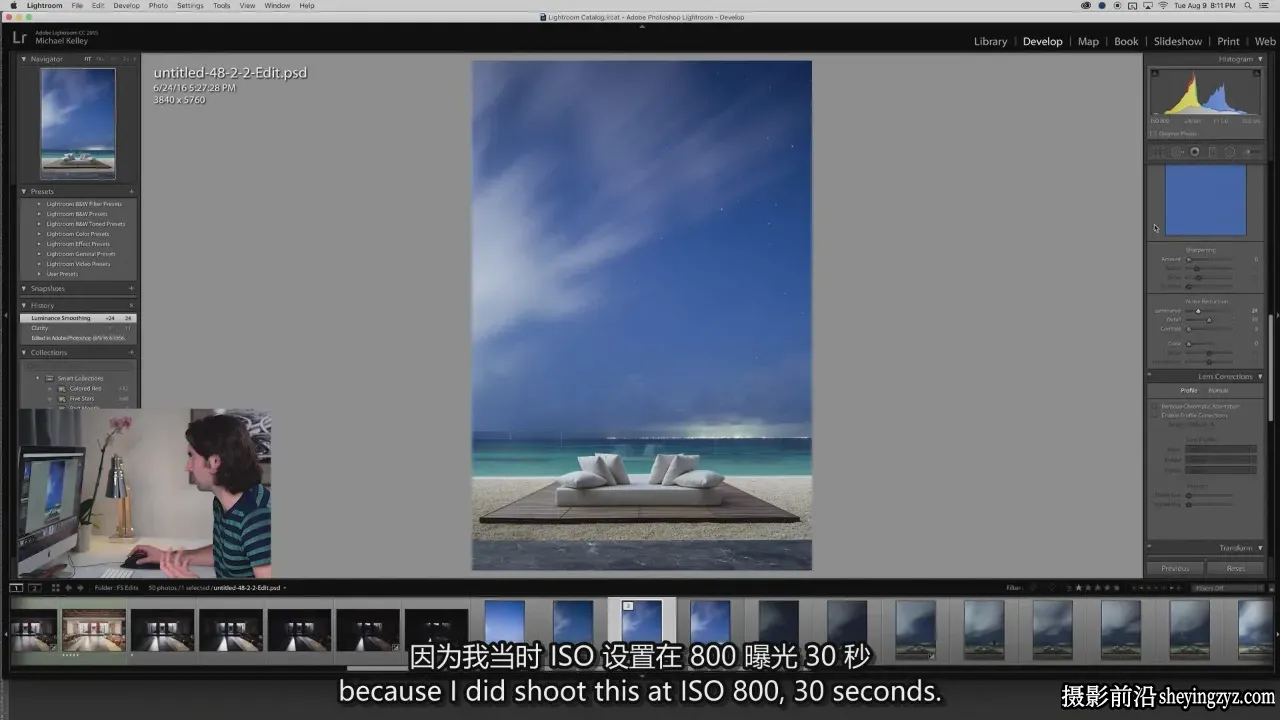Add a new snapshot with plus icon

click(131, 288)
